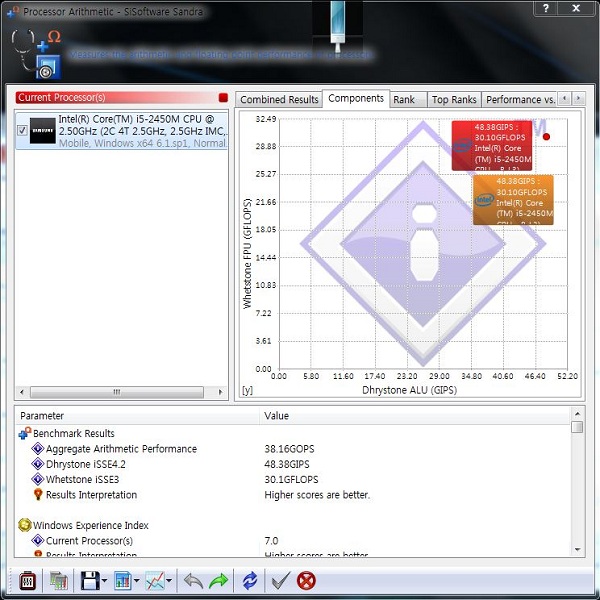Click left arrow of processor list scrollbar
Screen dimensions: 600x600
coord(22,392)
